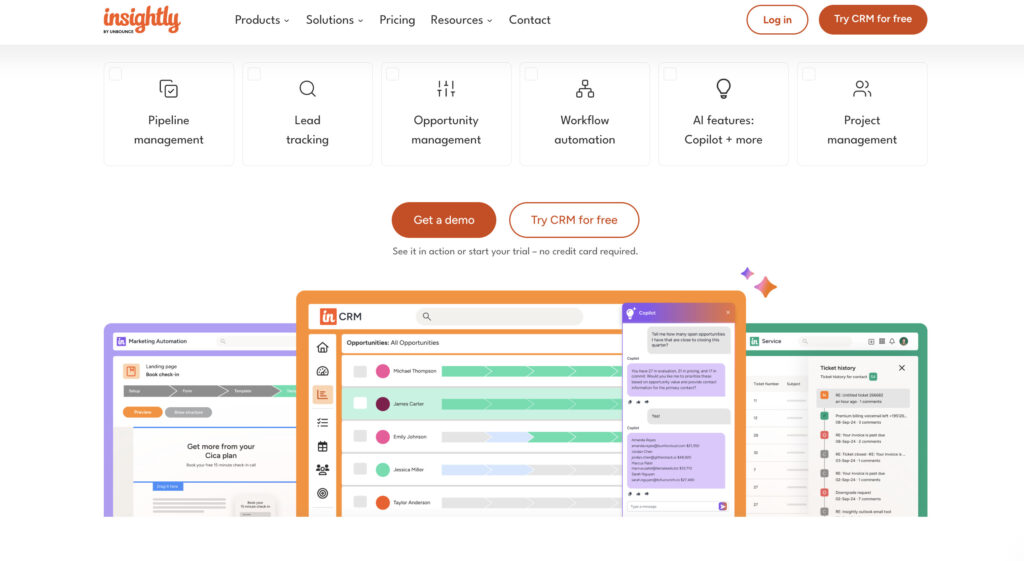Open the Contact page
The height and width of the screenshot is (561, 1024).
click(x=530, y=20)
